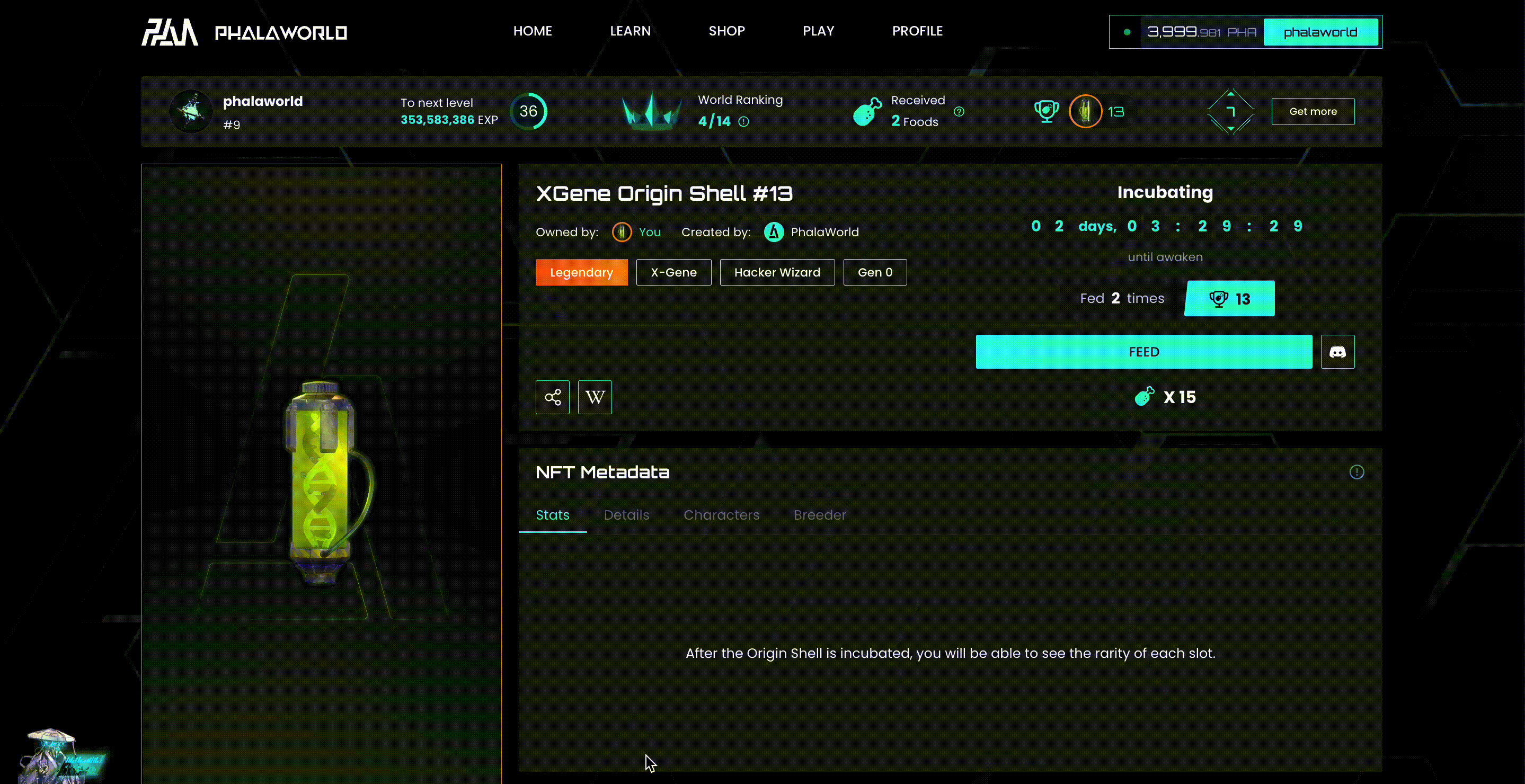The width and height of the screenshot is (1525, 784).
Task: Click the down arrow on stepper
Action: pos(1231,128)
